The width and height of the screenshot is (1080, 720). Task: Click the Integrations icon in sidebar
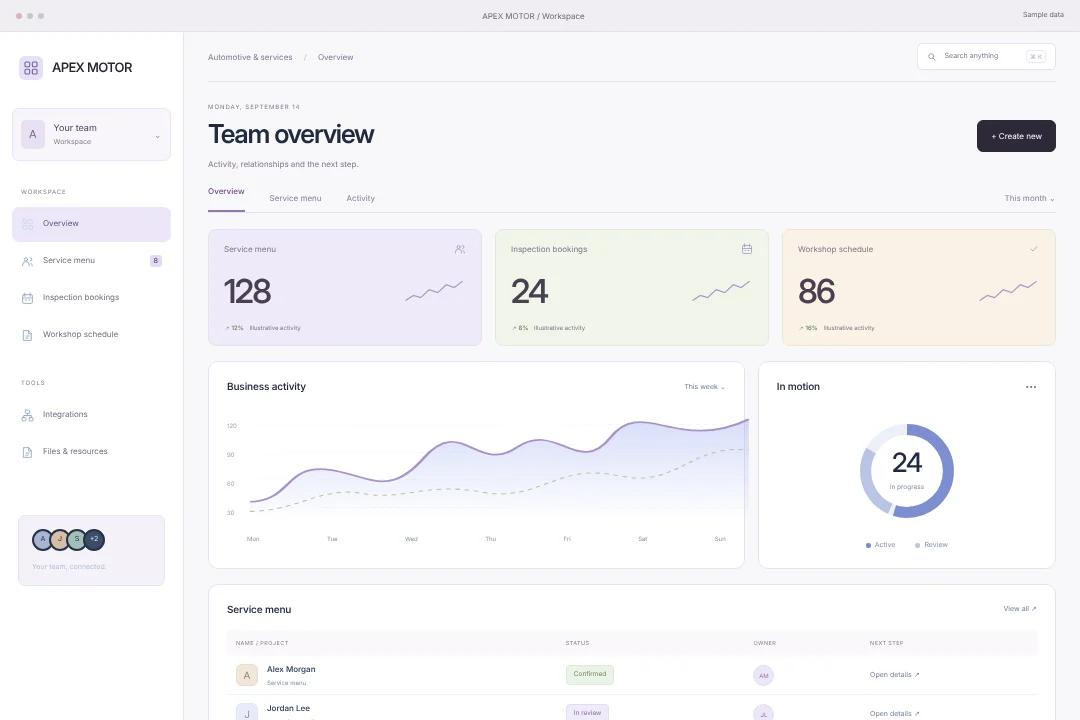28,415
